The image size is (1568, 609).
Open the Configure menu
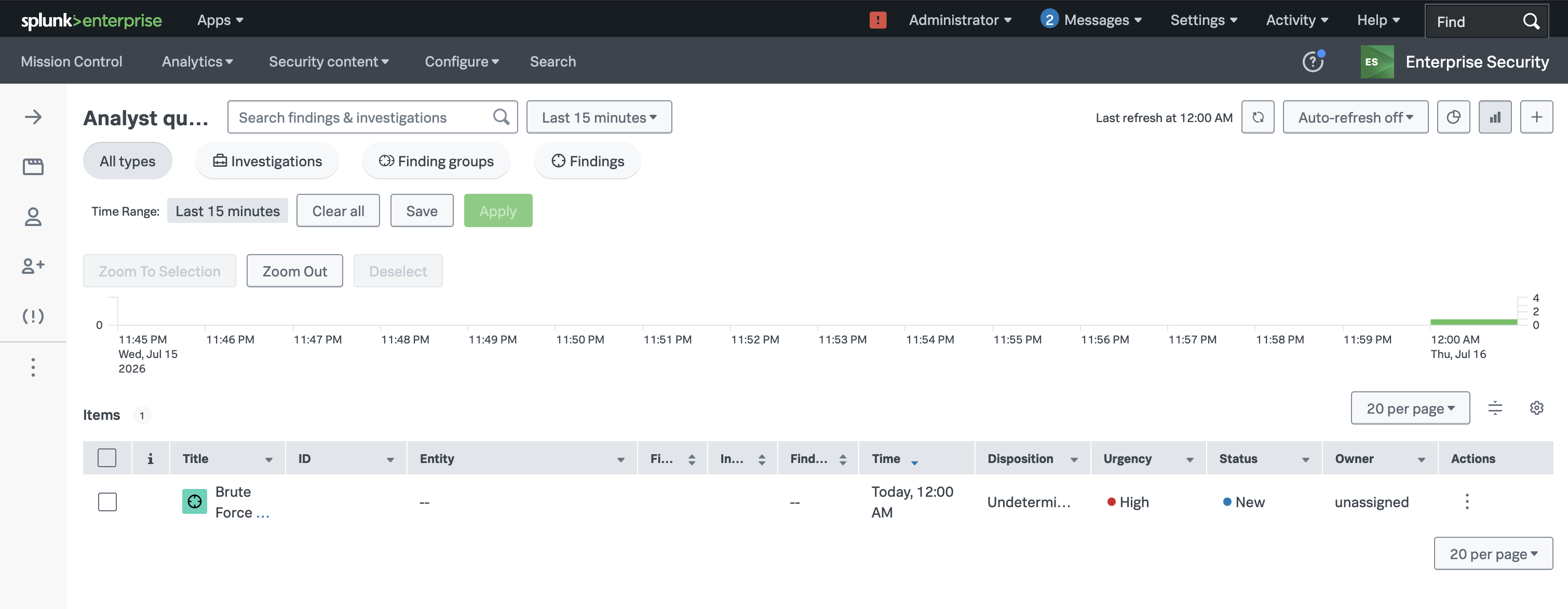(462, 61)
